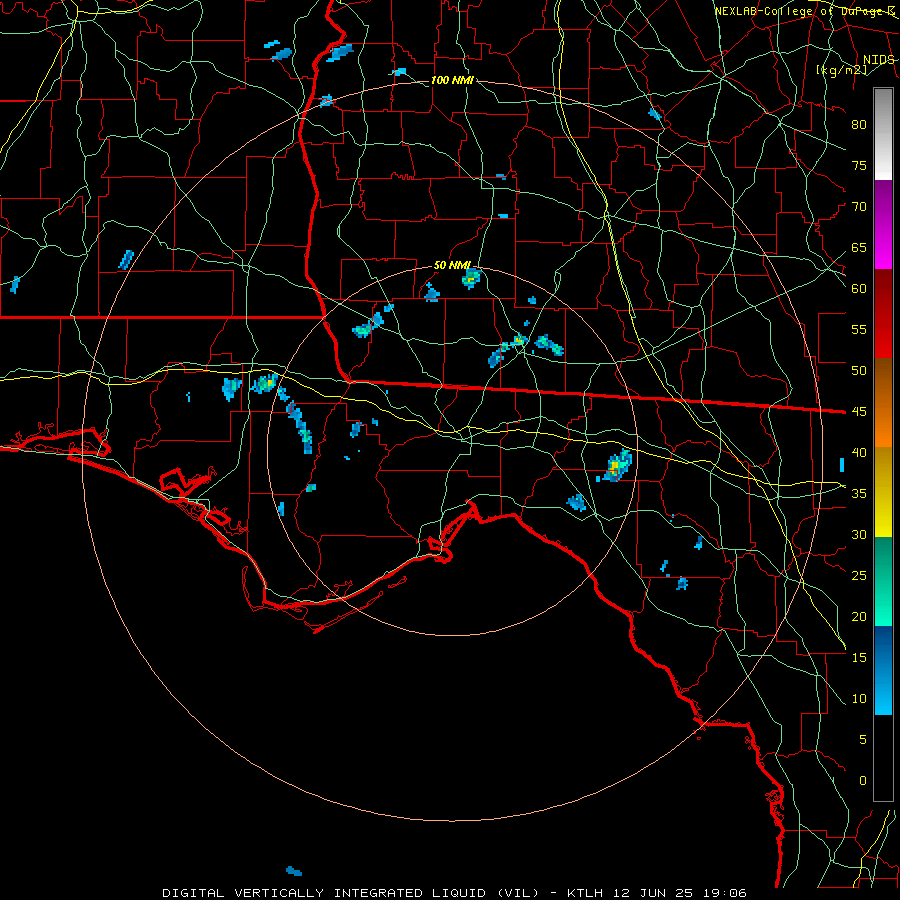Viewport: 900px width, 900px height.
Task: Click the 12 JUN 25 date in the caption
Action: tap(654, 893)
